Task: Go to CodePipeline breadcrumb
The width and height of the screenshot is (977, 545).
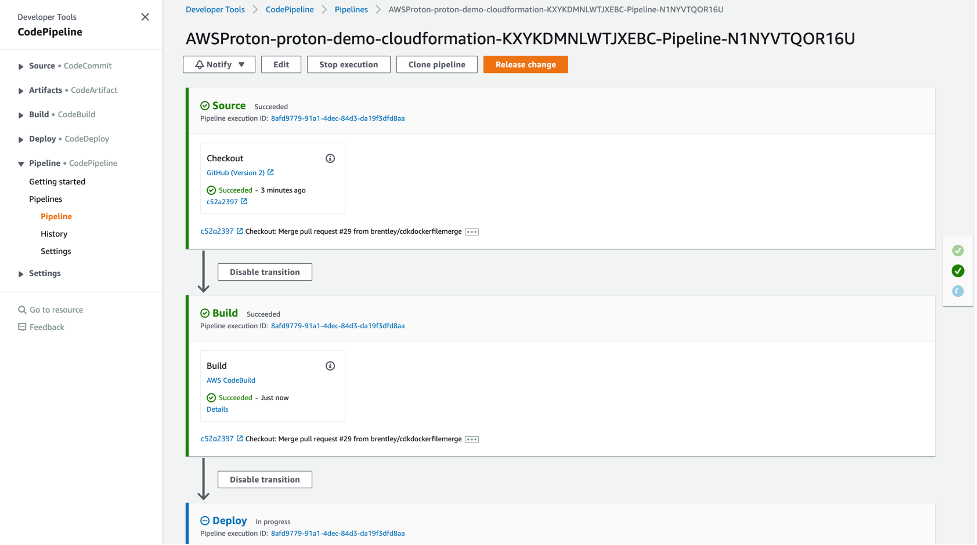Action: [x=289, y=9]
